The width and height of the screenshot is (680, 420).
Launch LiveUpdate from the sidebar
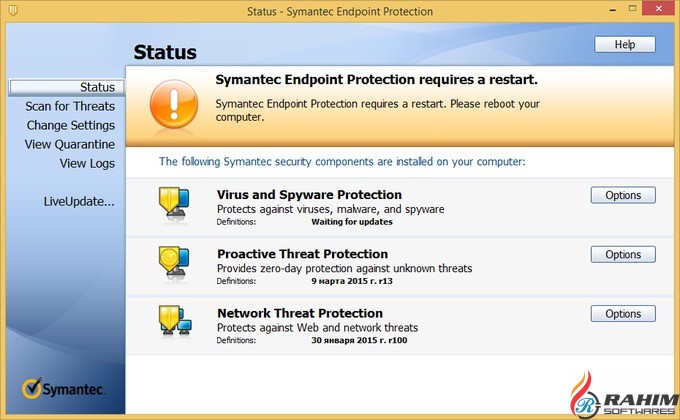(79, 201)
